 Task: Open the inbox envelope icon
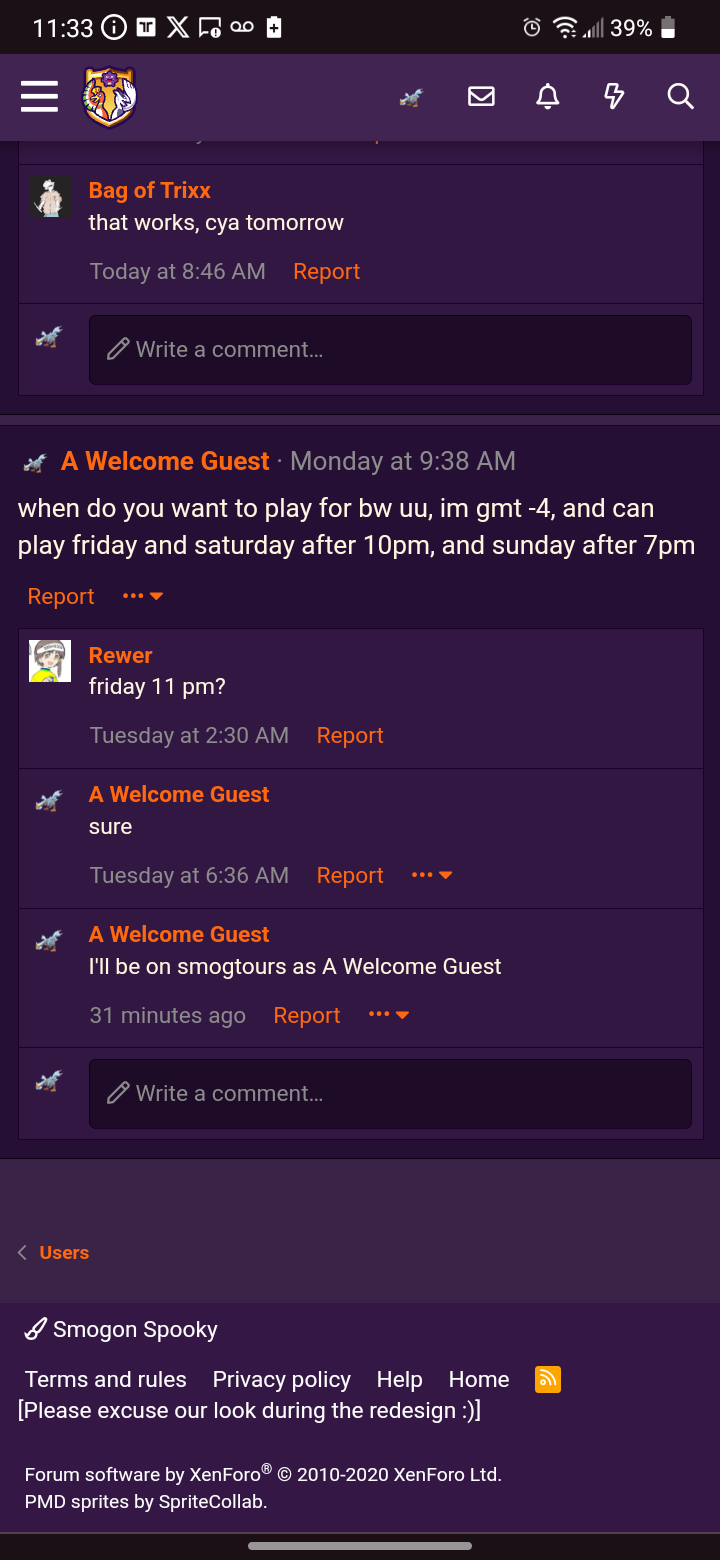[x=481, y=97]
